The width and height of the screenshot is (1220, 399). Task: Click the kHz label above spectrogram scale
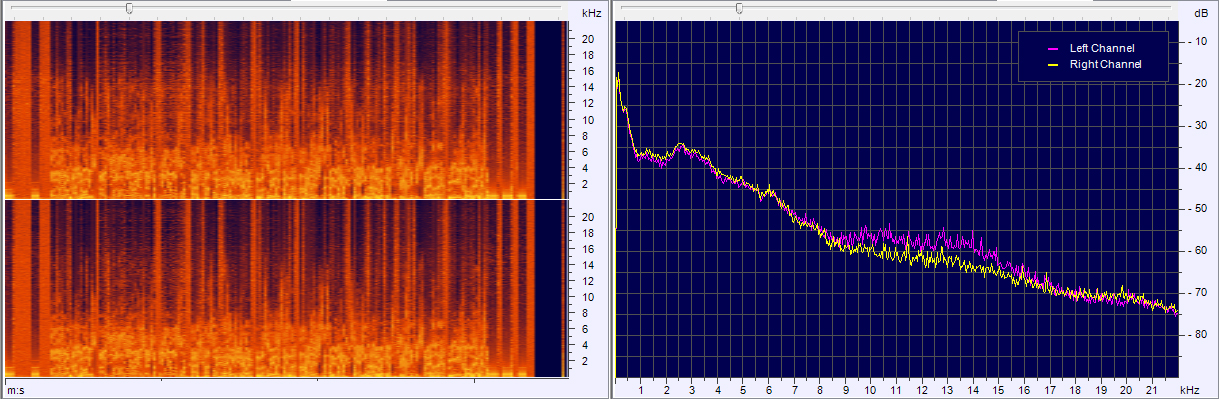[591, 13]
